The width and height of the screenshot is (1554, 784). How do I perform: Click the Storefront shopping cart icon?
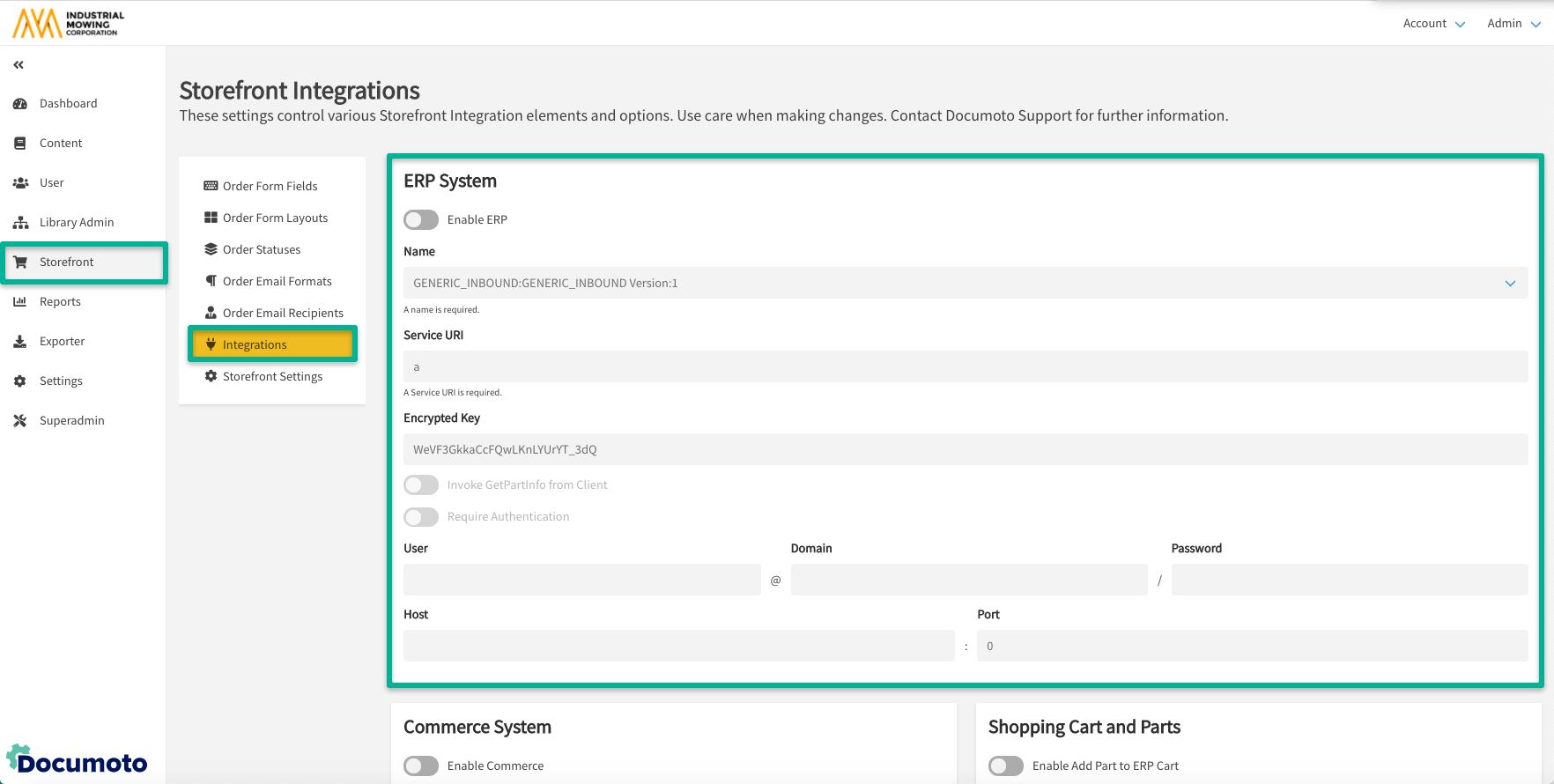(x=20, y=263)
